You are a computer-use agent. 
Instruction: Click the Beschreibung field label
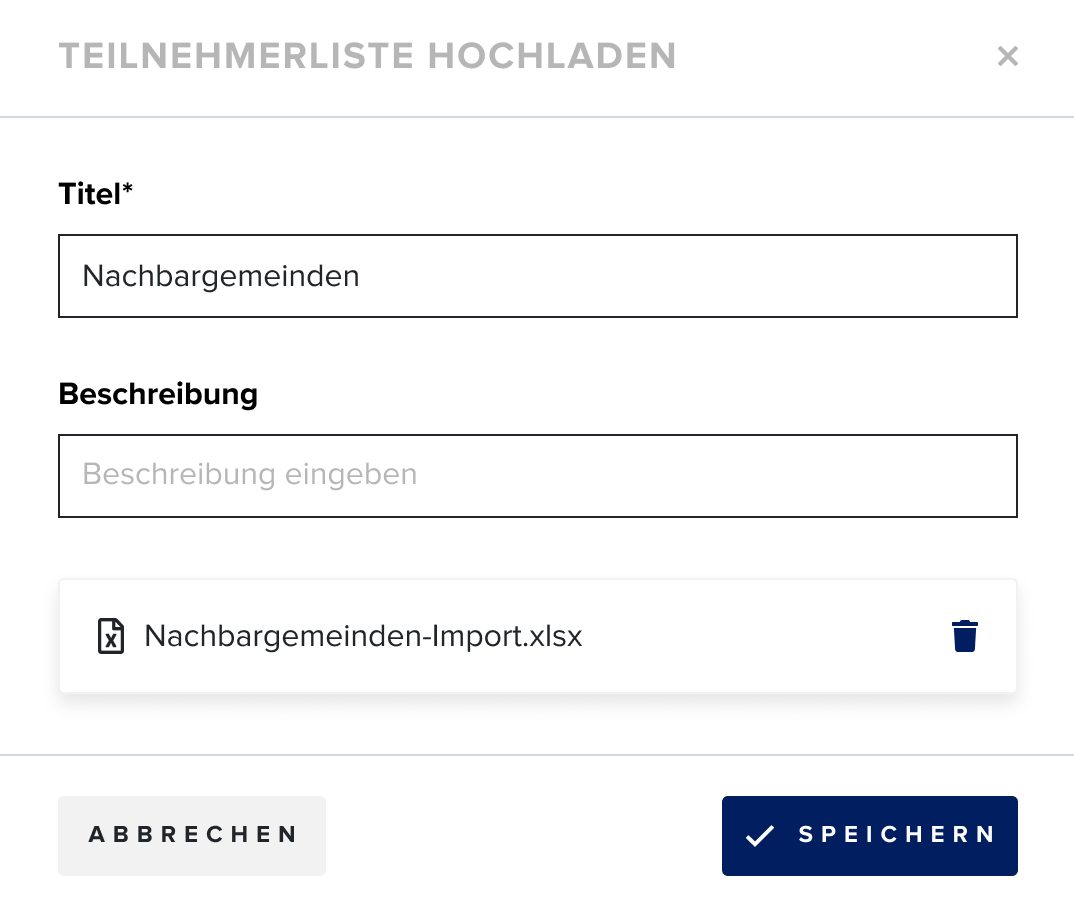pos(158,394)
